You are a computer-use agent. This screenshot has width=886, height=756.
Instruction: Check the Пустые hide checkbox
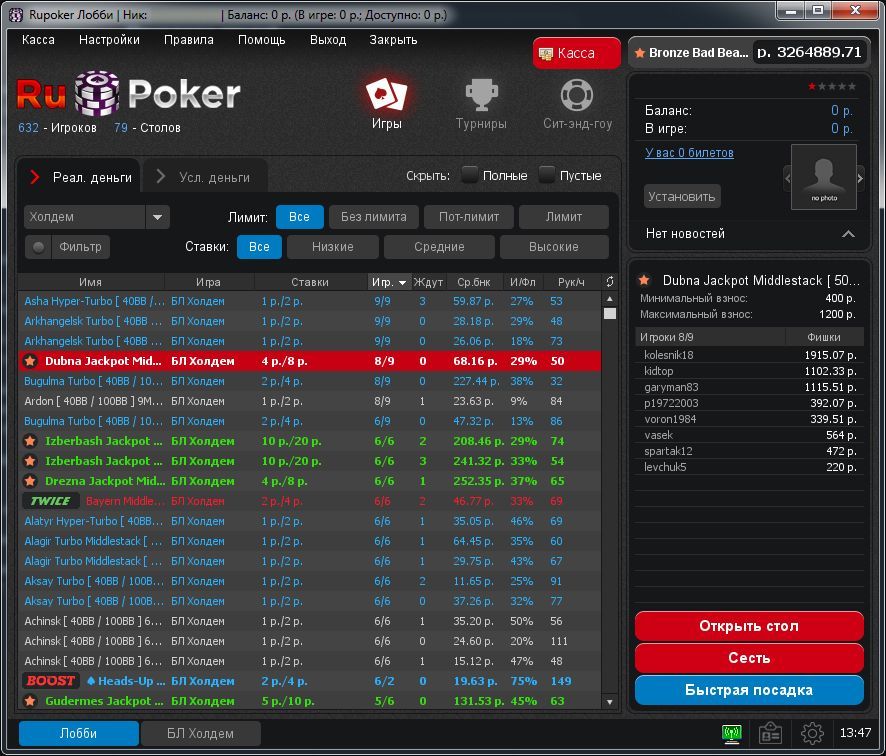point(546,175)
